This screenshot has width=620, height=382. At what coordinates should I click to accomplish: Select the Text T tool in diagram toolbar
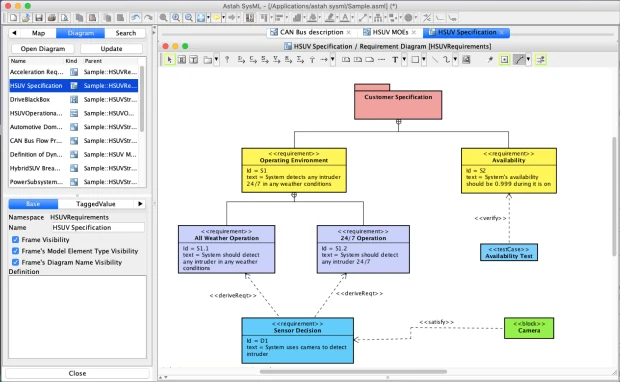[395, 60]
